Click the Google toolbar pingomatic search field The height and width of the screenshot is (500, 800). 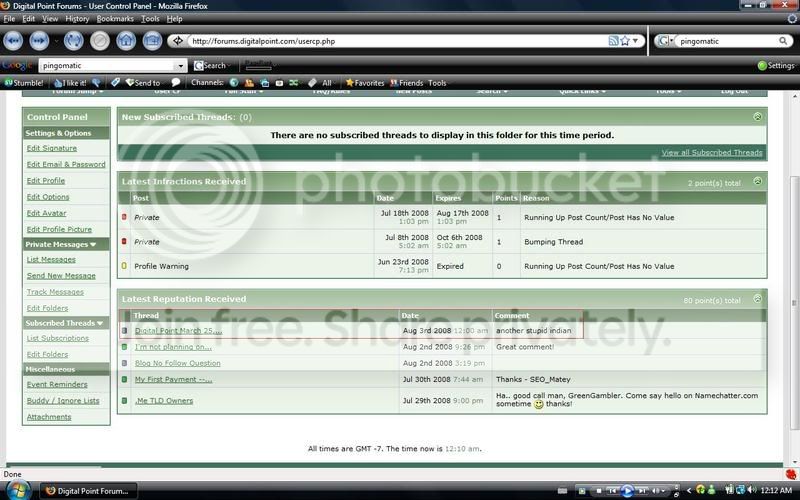[107, 66]
